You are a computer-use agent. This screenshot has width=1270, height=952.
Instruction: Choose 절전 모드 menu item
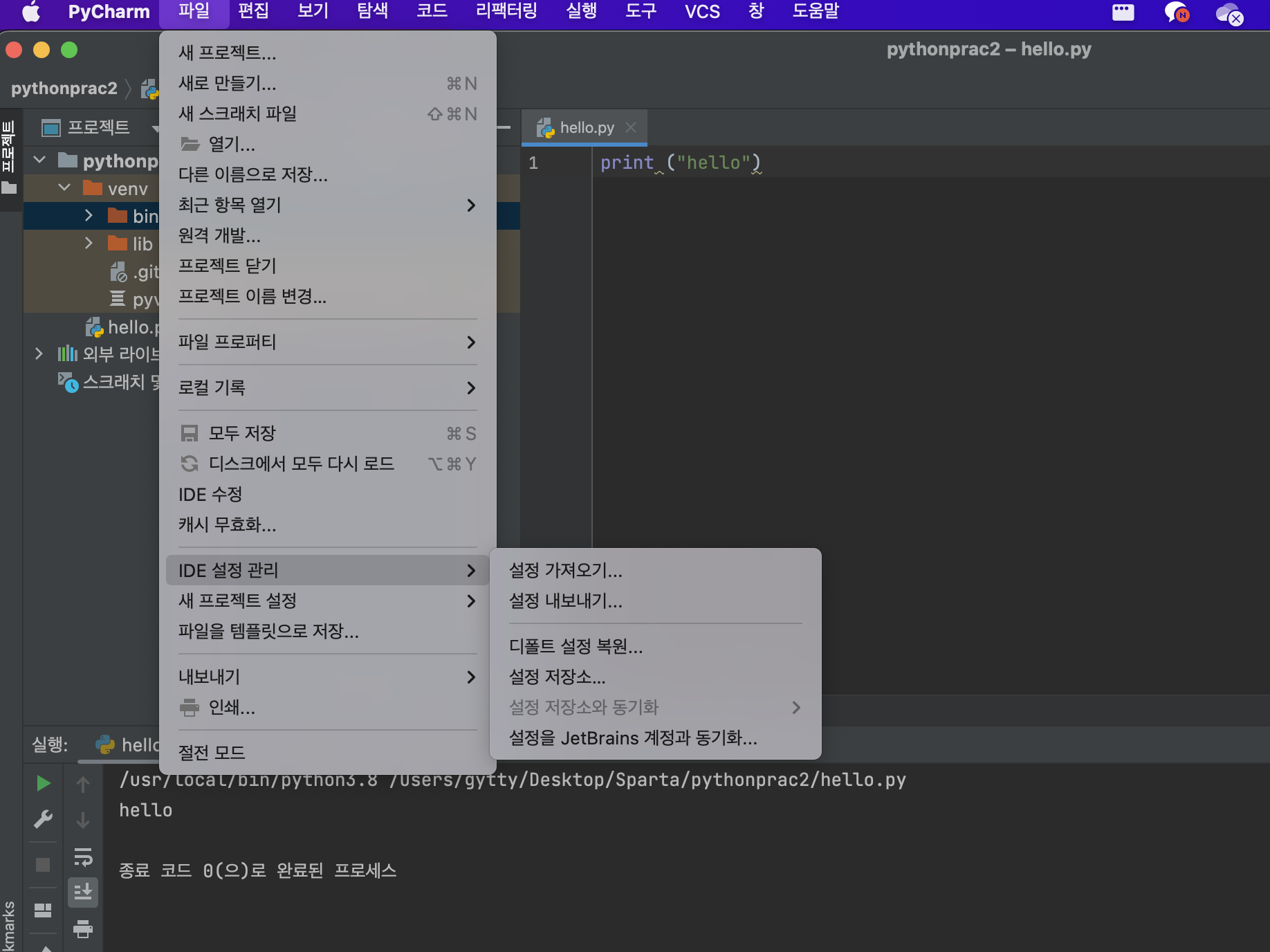(x=327, y=753)
